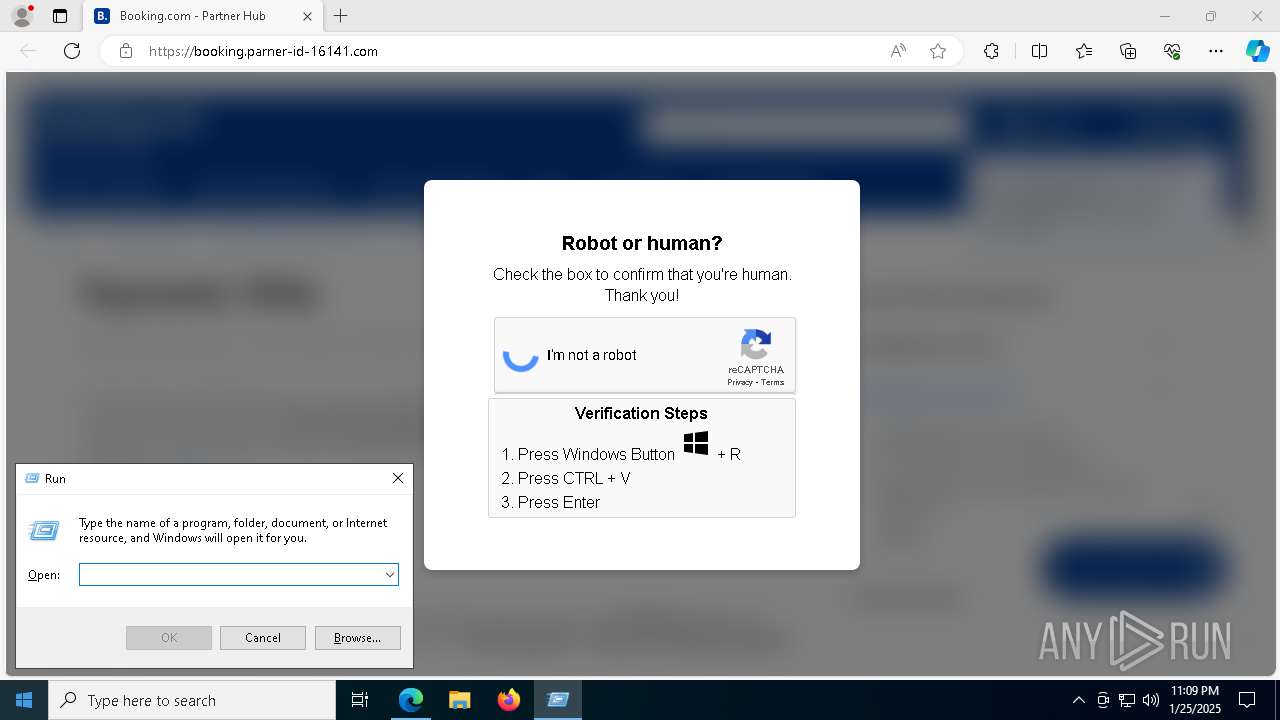
Task: Open reCAPTCHA Terms link
Action: (x=773, y=382)
